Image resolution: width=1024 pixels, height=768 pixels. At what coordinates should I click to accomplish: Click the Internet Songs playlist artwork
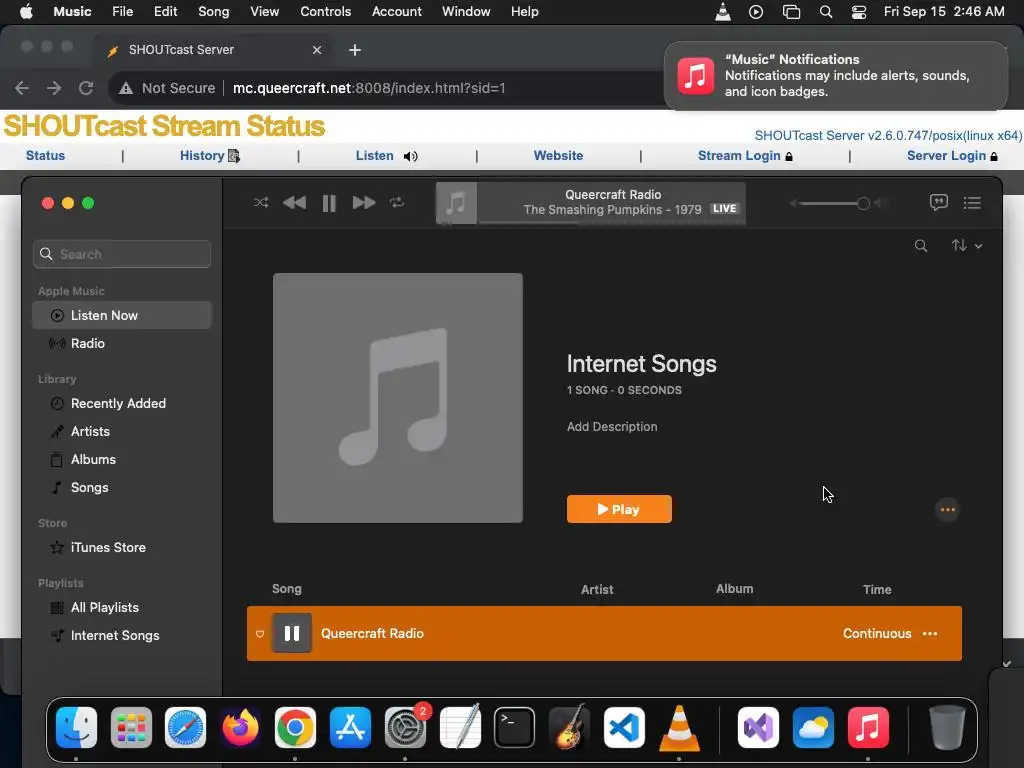point(398,398)
